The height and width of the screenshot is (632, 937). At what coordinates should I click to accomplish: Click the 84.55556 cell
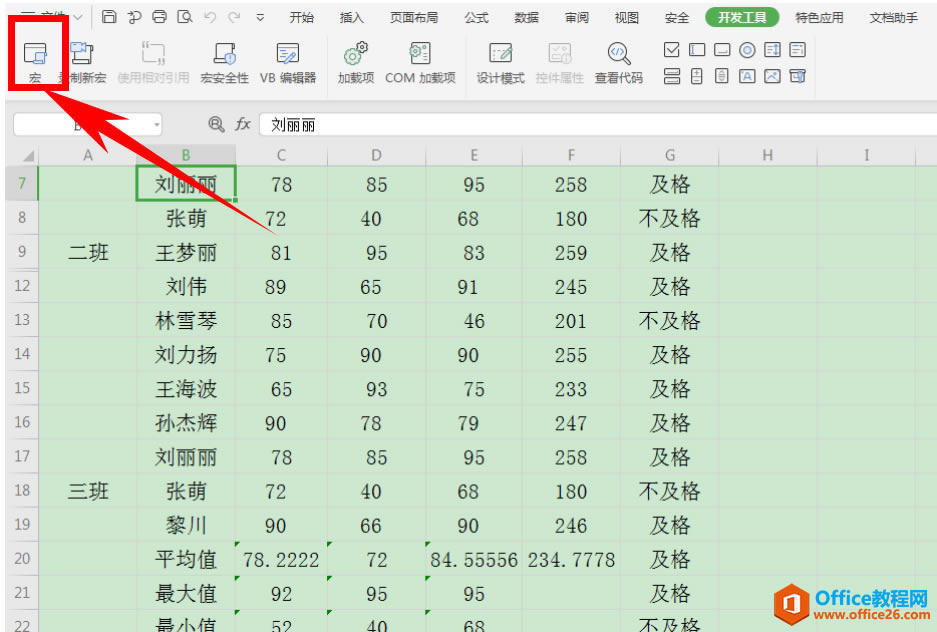click(474, 559)
